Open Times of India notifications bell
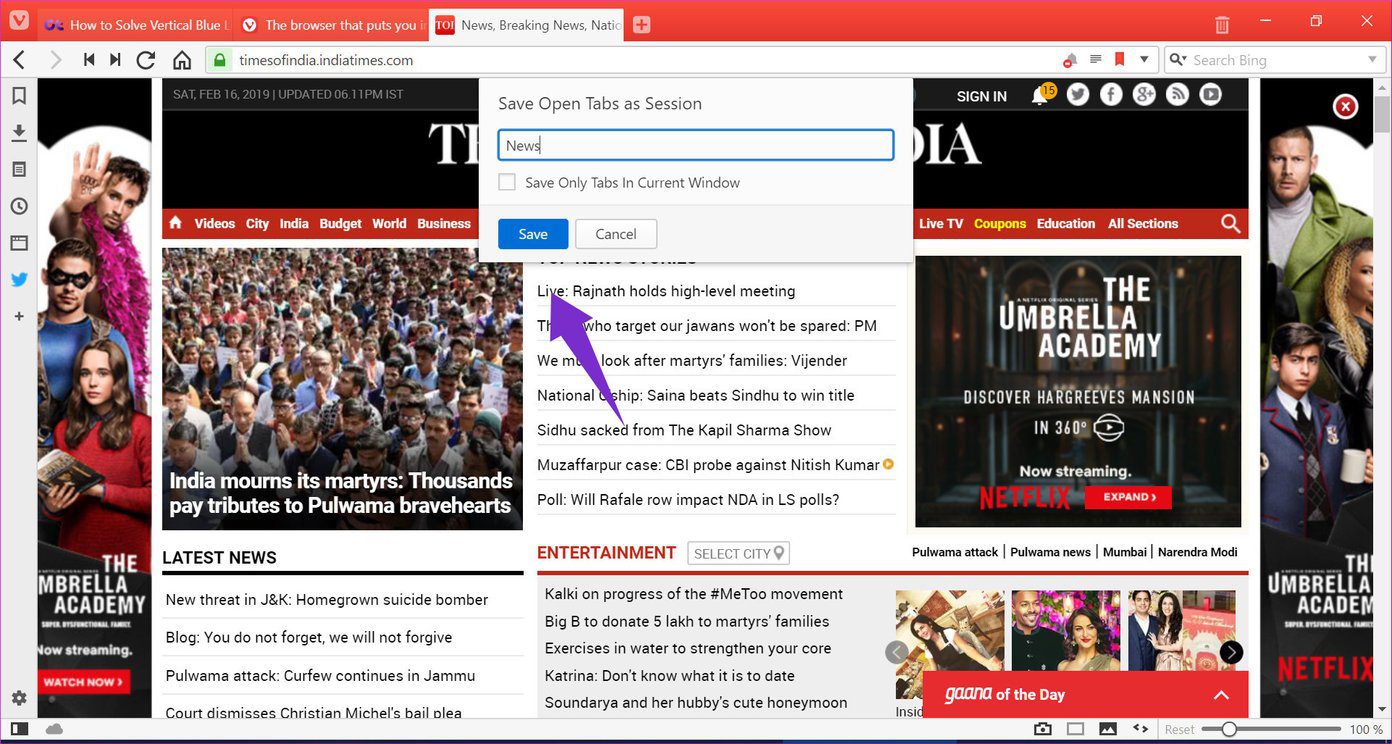Image resolution: width=1392 pixels, height=744 pixels. [1040, 96]
